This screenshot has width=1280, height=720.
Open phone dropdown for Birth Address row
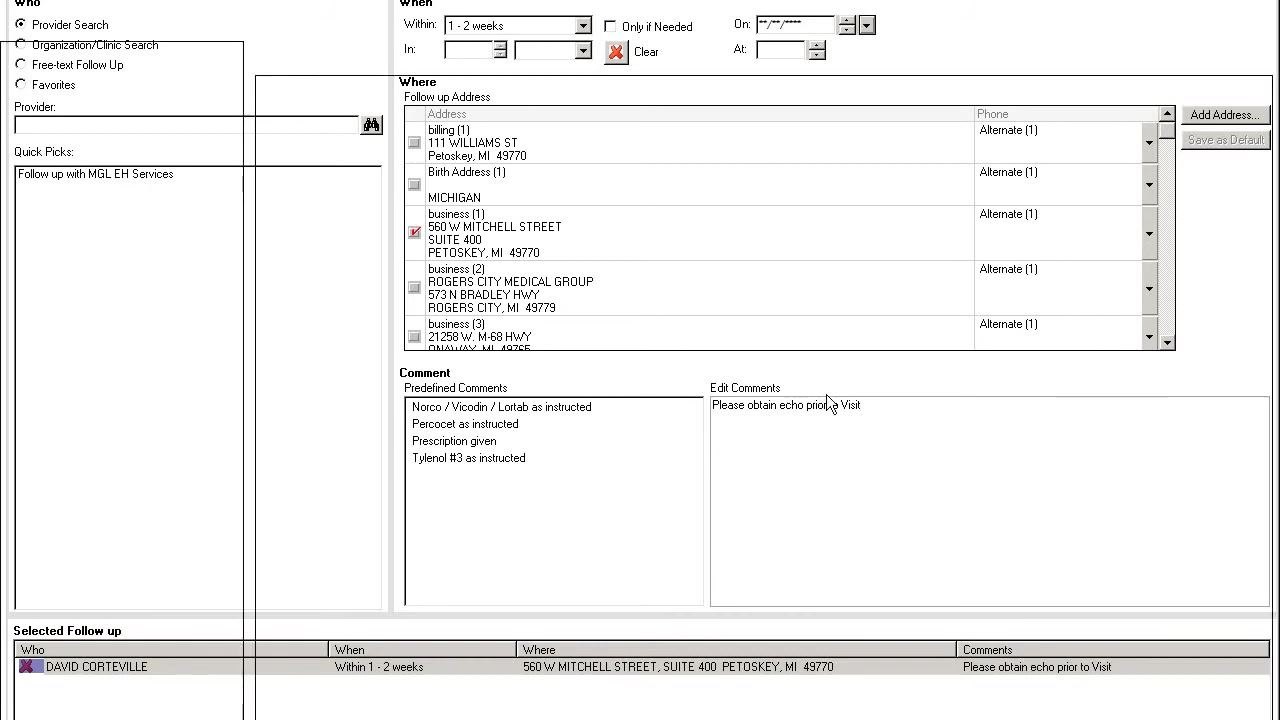pyautogui.click(x=1149, y=185)
